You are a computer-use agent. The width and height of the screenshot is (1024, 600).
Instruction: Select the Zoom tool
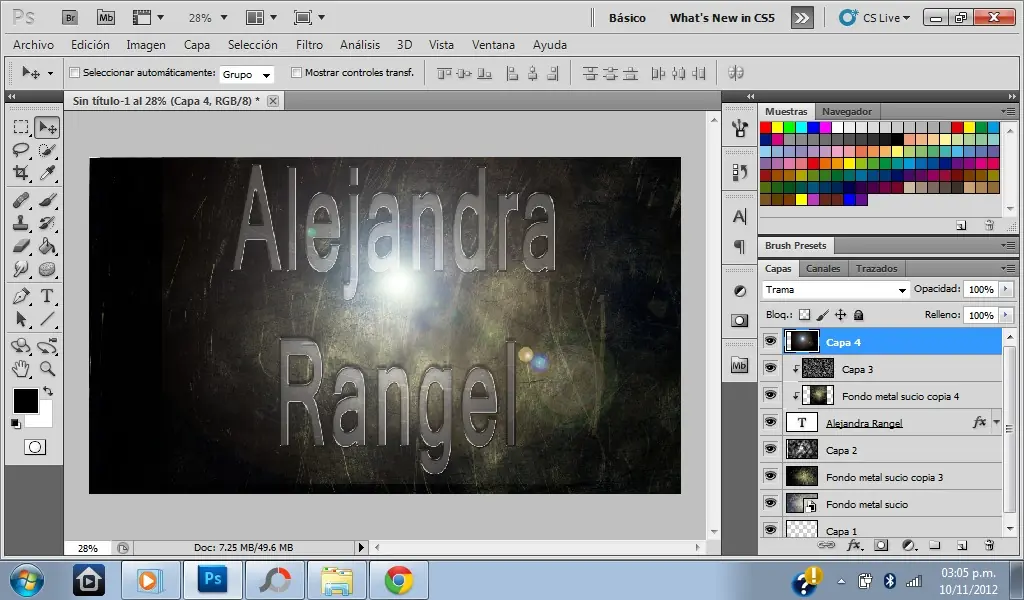pyautogui.click(x=47, y=366)
